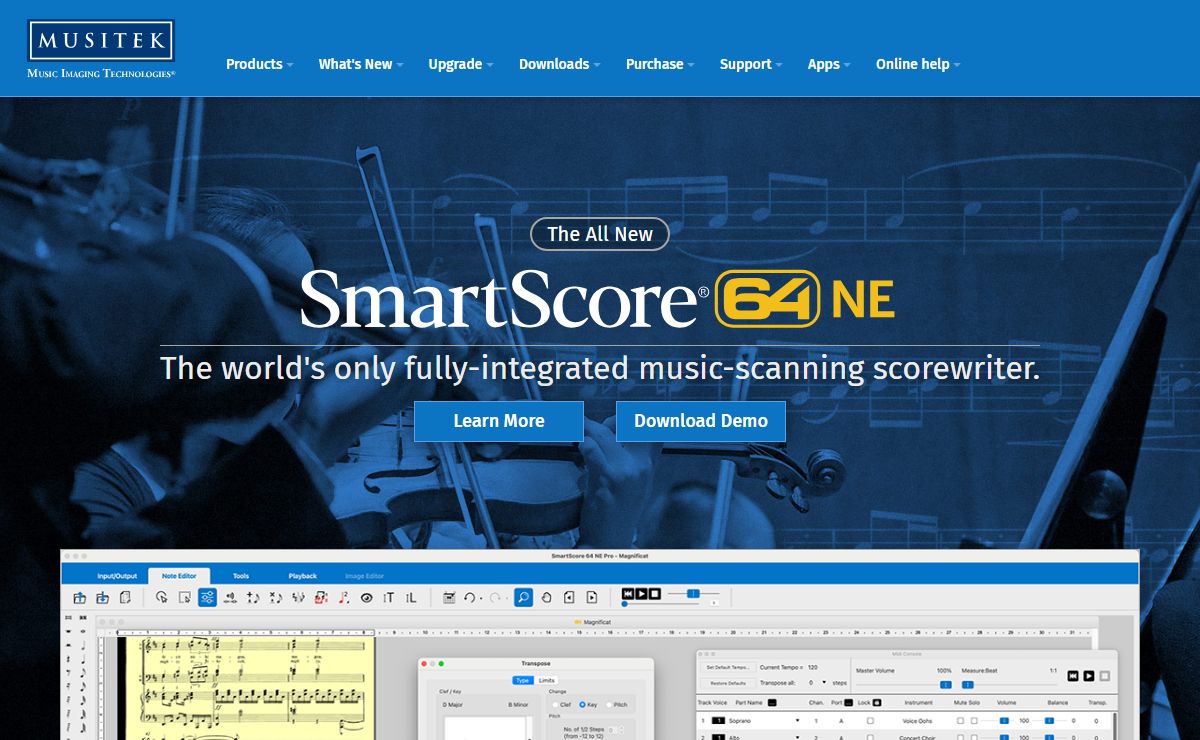Check the Solo box for Soprano track

[974, 720]
